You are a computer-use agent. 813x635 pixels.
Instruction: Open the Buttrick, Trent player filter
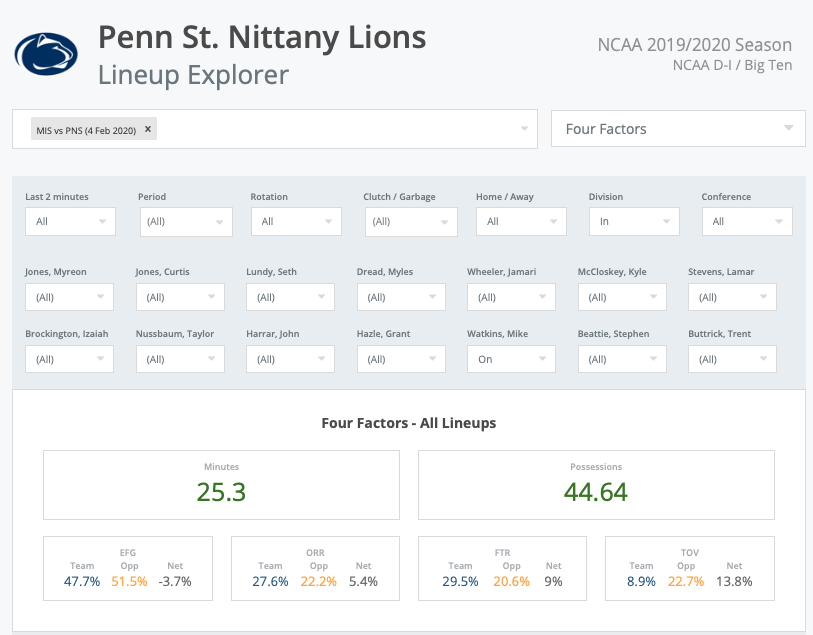[x=732, y=359]
